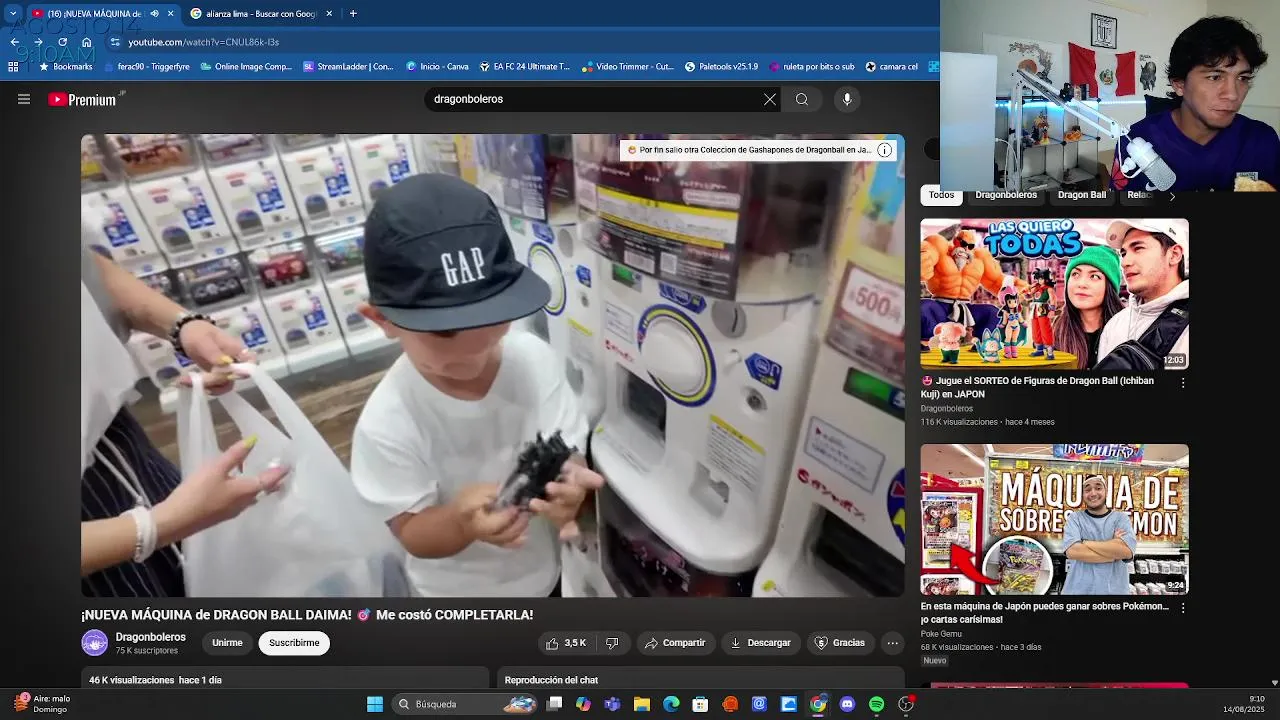Open Spotify from the taskbar
The width and height of the screenshot is (1280, 720).
click(877, 704)
